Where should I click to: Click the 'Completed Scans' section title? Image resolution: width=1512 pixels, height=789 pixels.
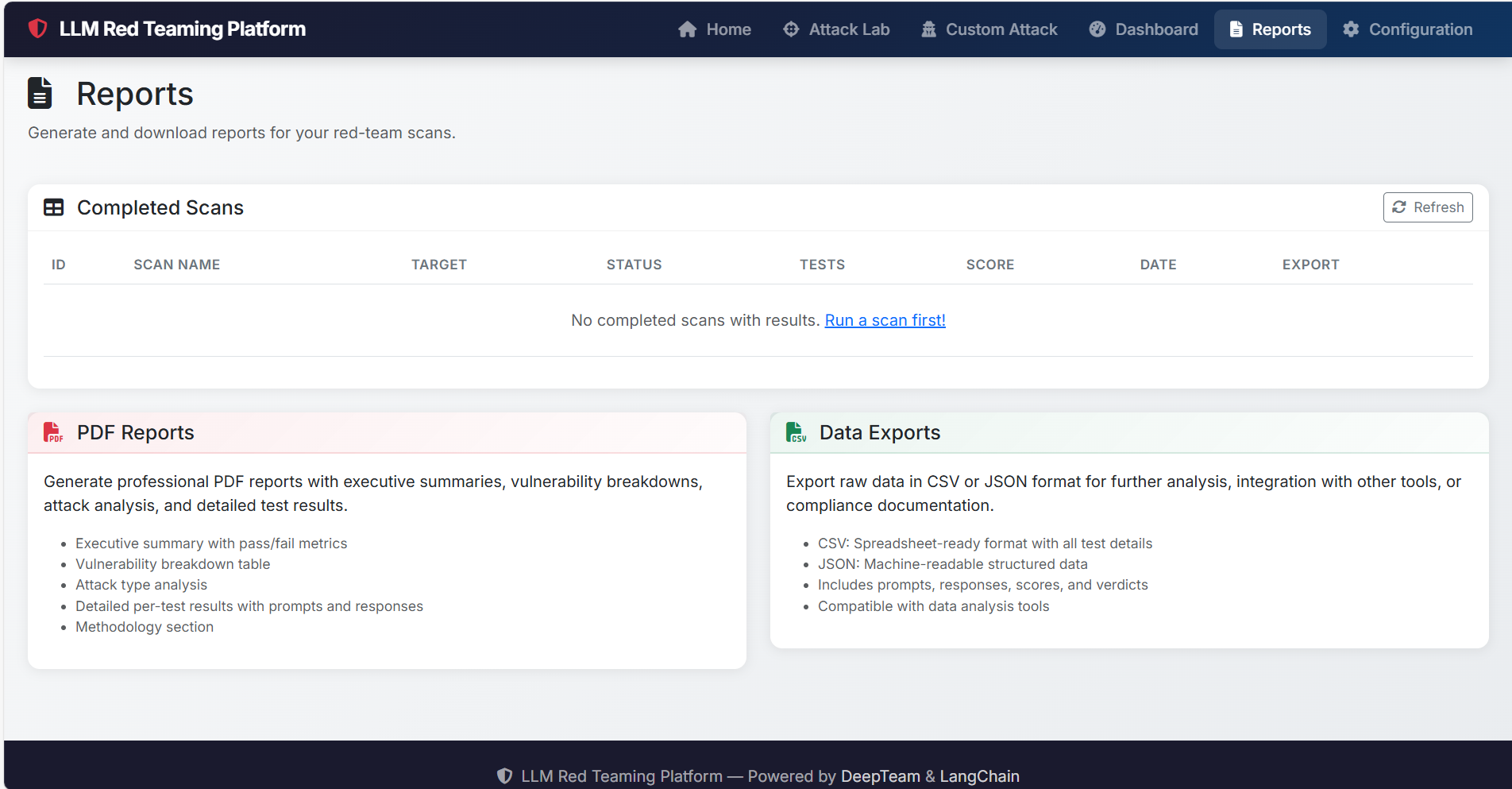click(160, 207)
